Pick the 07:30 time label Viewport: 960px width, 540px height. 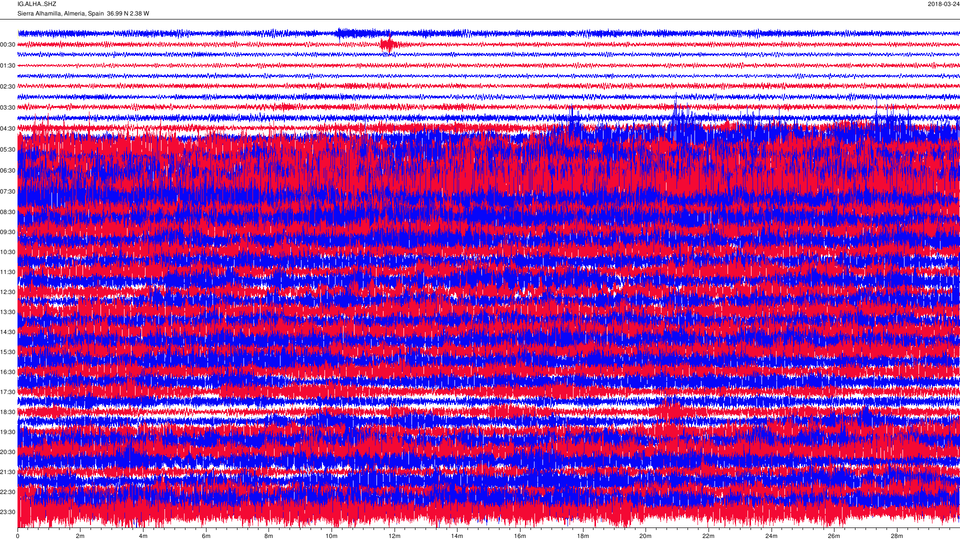tap(8, 192)
